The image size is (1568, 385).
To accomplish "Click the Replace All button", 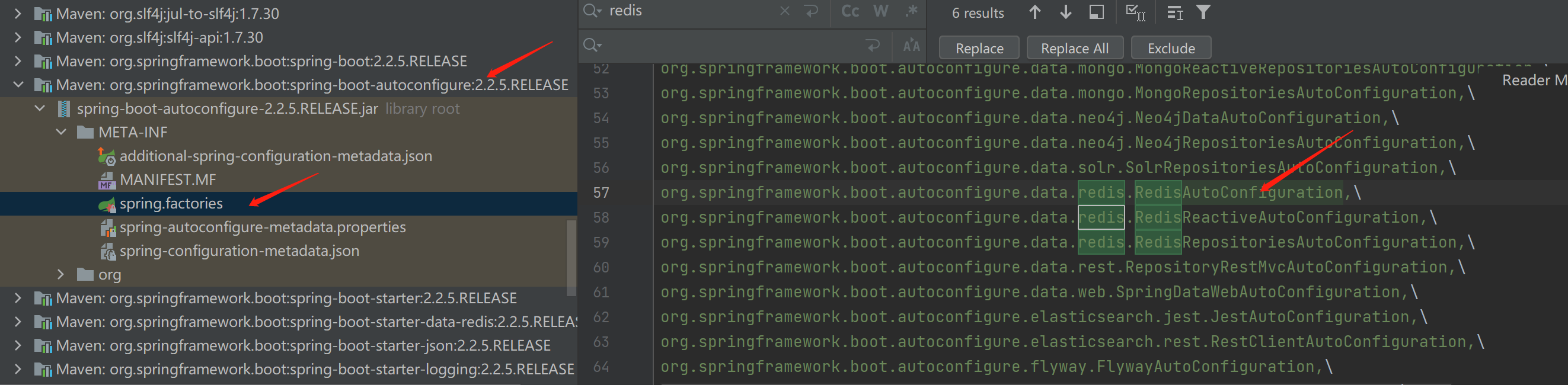I will 1074,48.
